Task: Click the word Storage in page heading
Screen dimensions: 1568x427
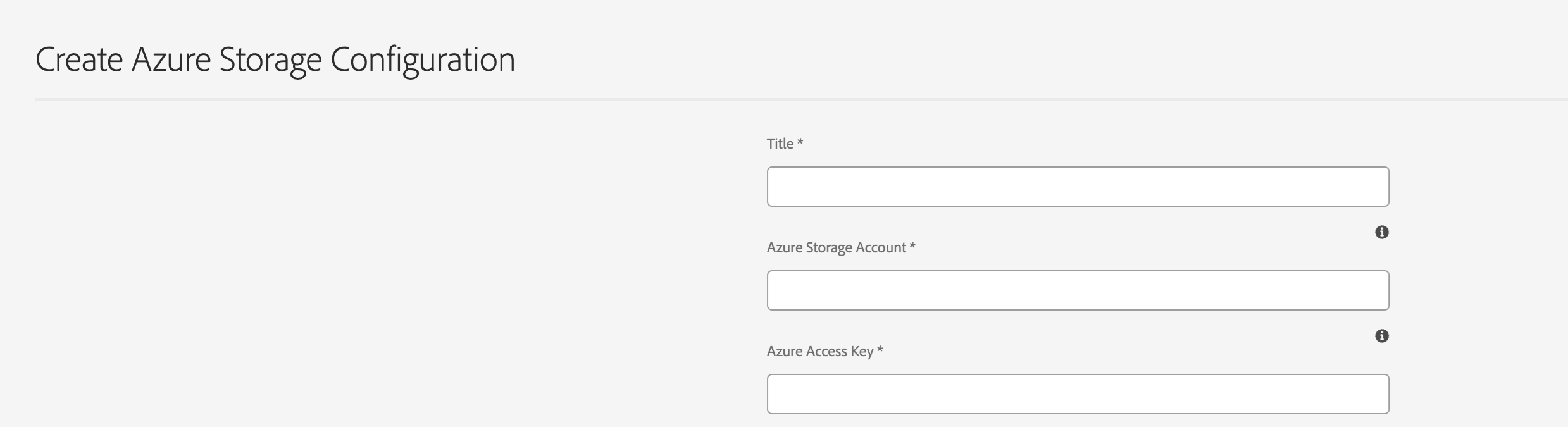Action: (270, 60)
